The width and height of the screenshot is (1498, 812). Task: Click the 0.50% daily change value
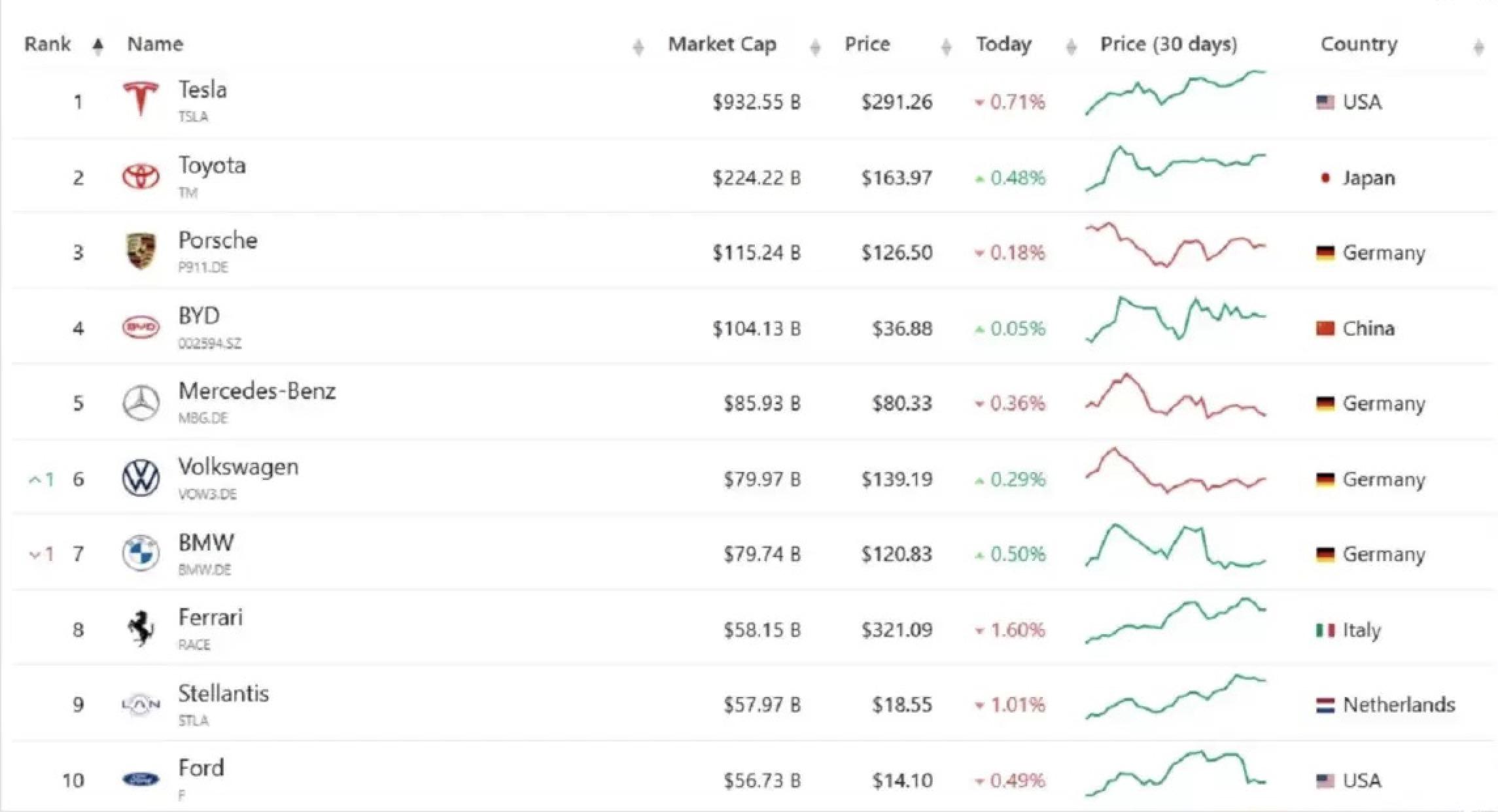tap(1018, 554)
